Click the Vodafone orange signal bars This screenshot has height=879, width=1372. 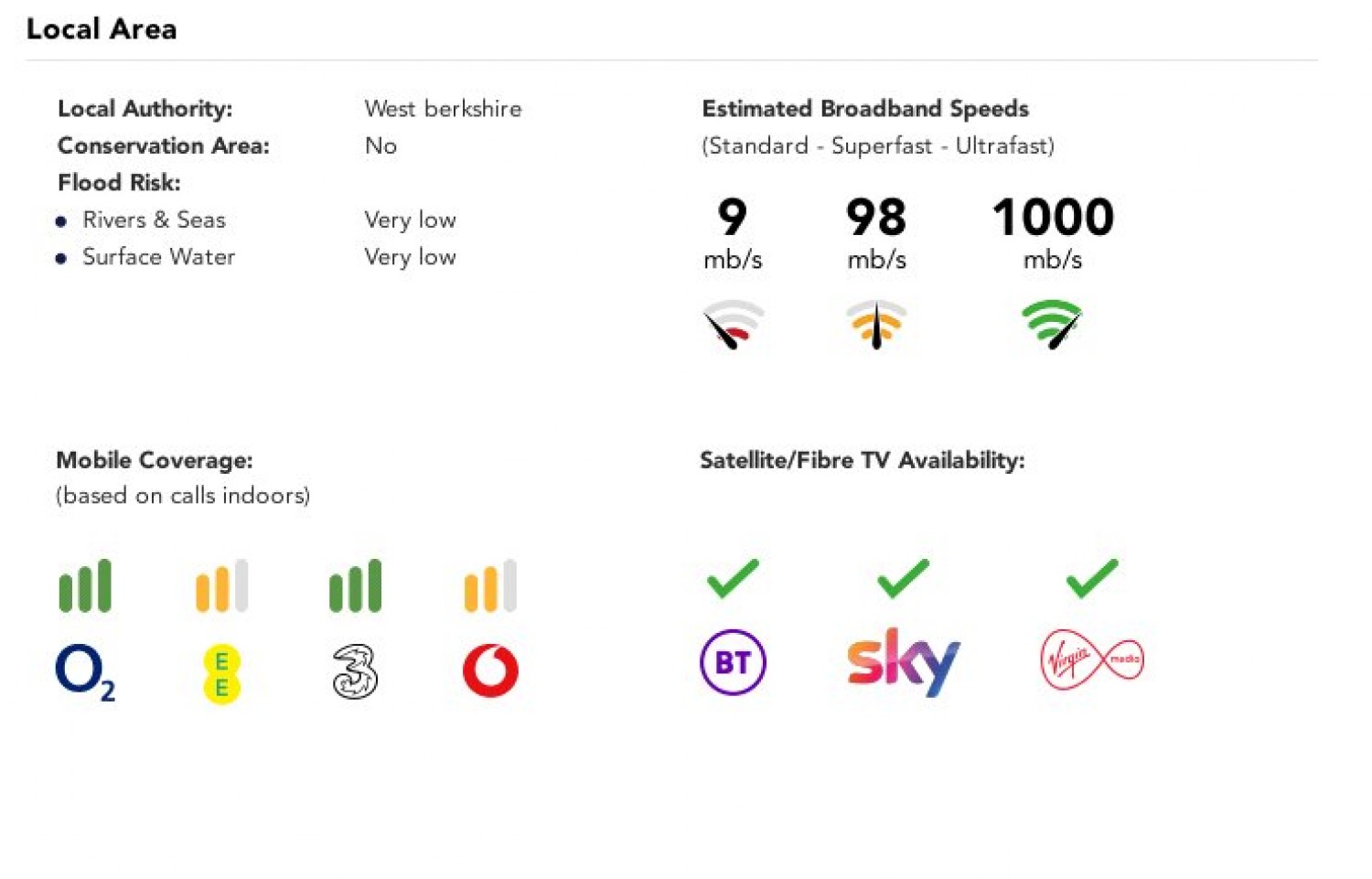490,586
